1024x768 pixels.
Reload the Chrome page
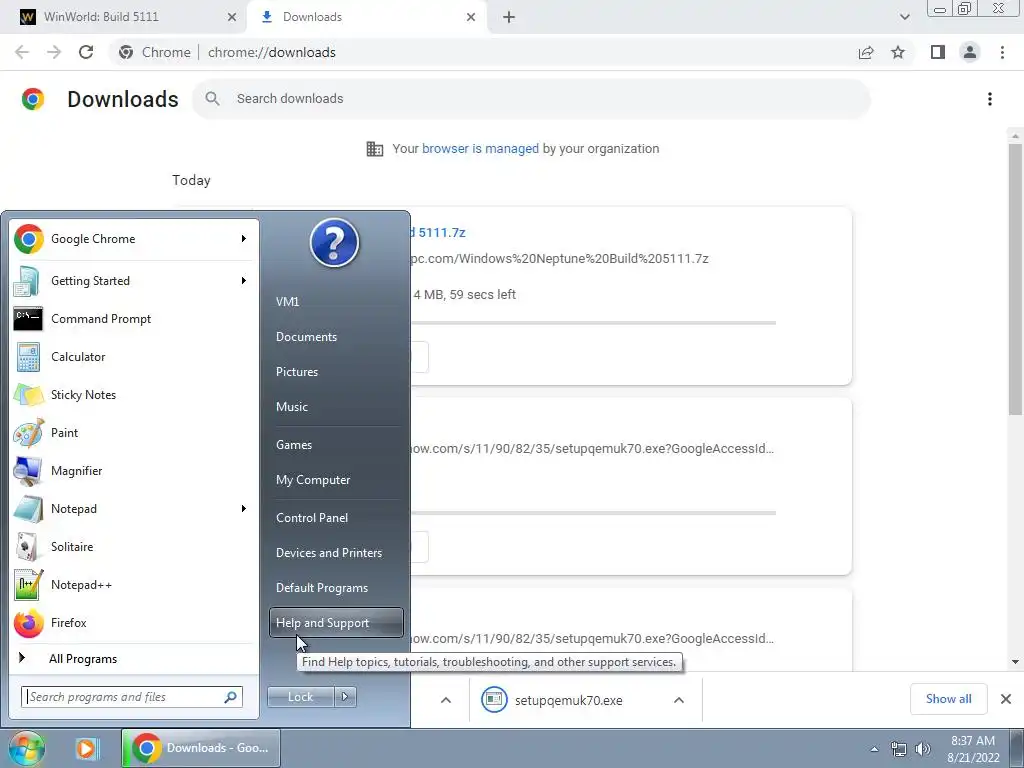(x=86, y=52)
